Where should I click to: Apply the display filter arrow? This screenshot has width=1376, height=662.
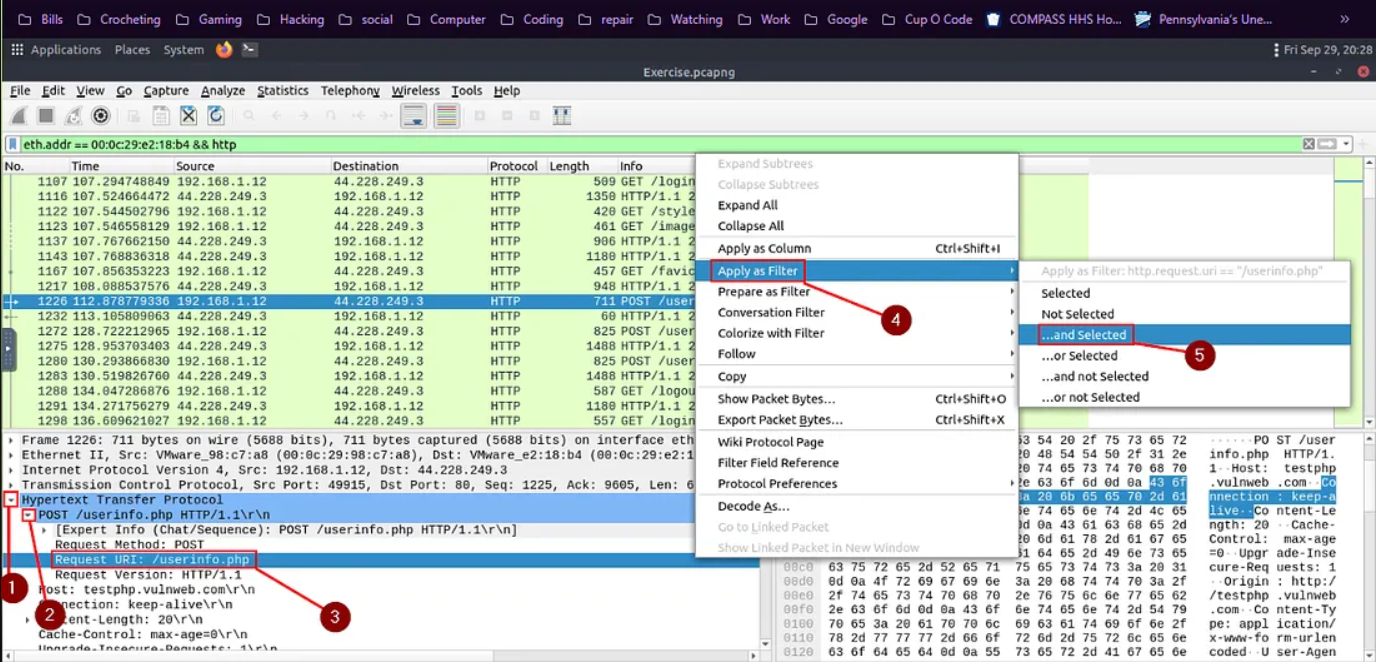pyautogui.click(x=1327, y=144)
